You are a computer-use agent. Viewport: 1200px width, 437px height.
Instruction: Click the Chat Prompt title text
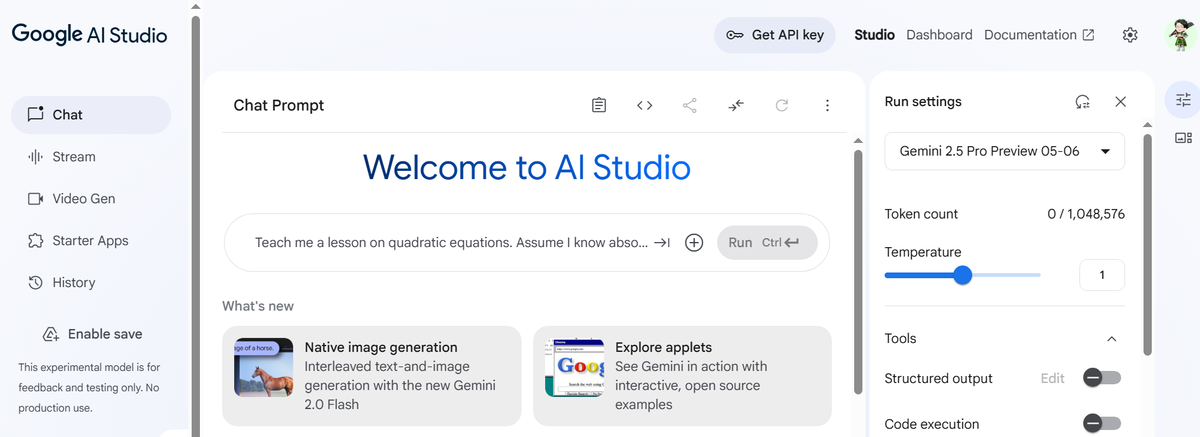279,105
